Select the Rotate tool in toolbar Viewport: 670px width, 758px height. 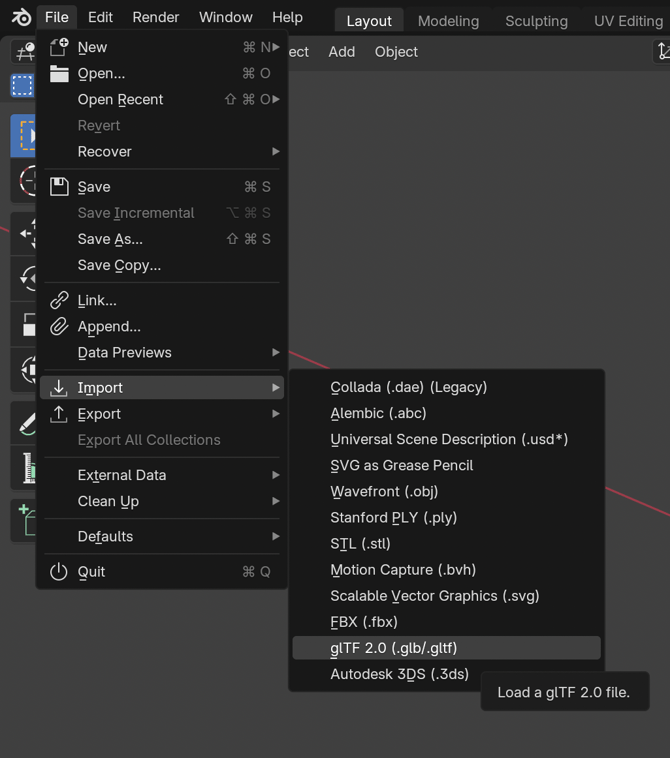24,278
